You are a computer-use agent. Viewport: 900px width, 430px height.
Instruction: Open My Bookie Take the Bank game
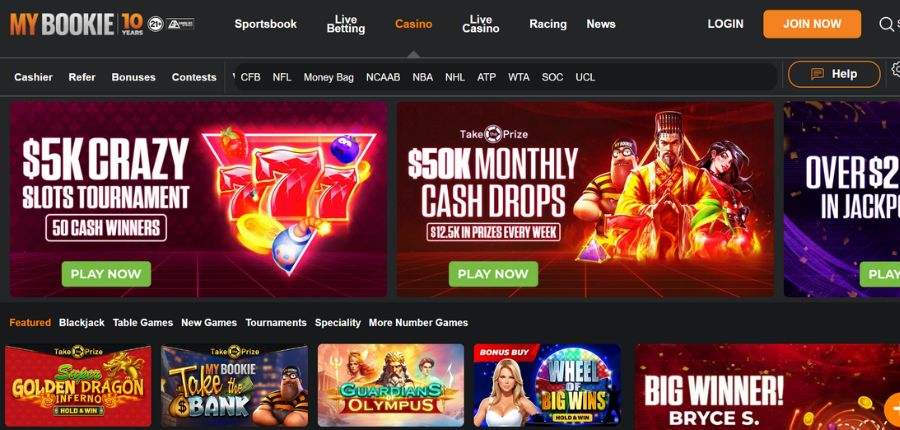[234, 385]
